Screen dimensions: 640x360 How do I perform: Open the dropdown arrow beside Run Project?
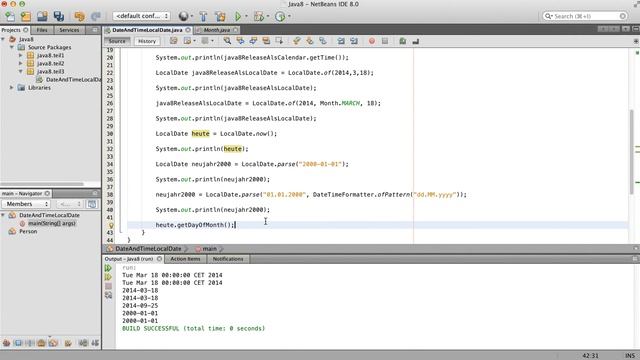(x=247, y=16)
